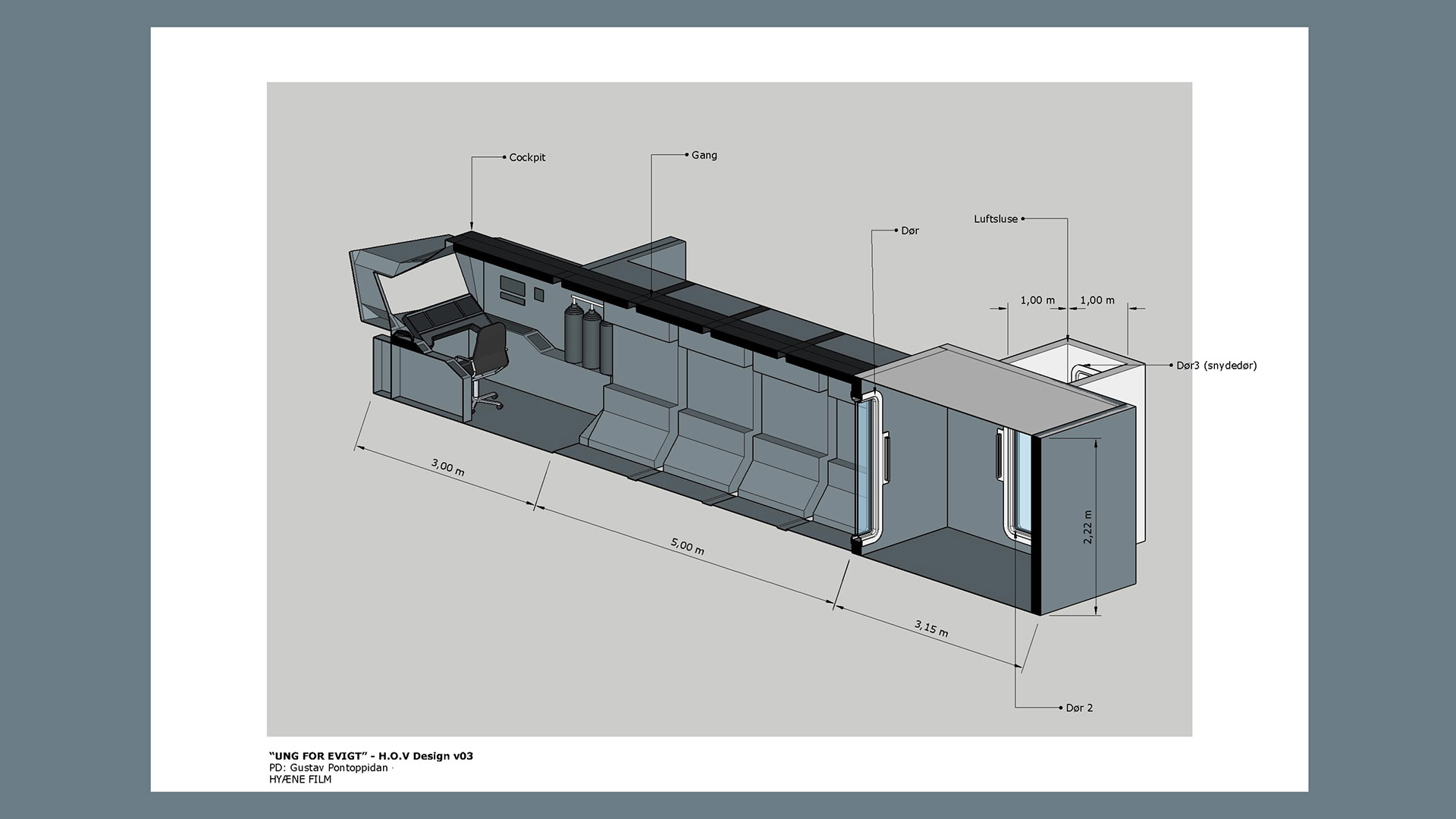The image size is (1456, 819).
Task: Select the PD: Gustav Pontoppidan credit
Action: pyautogui.click(x=328, y=767)
